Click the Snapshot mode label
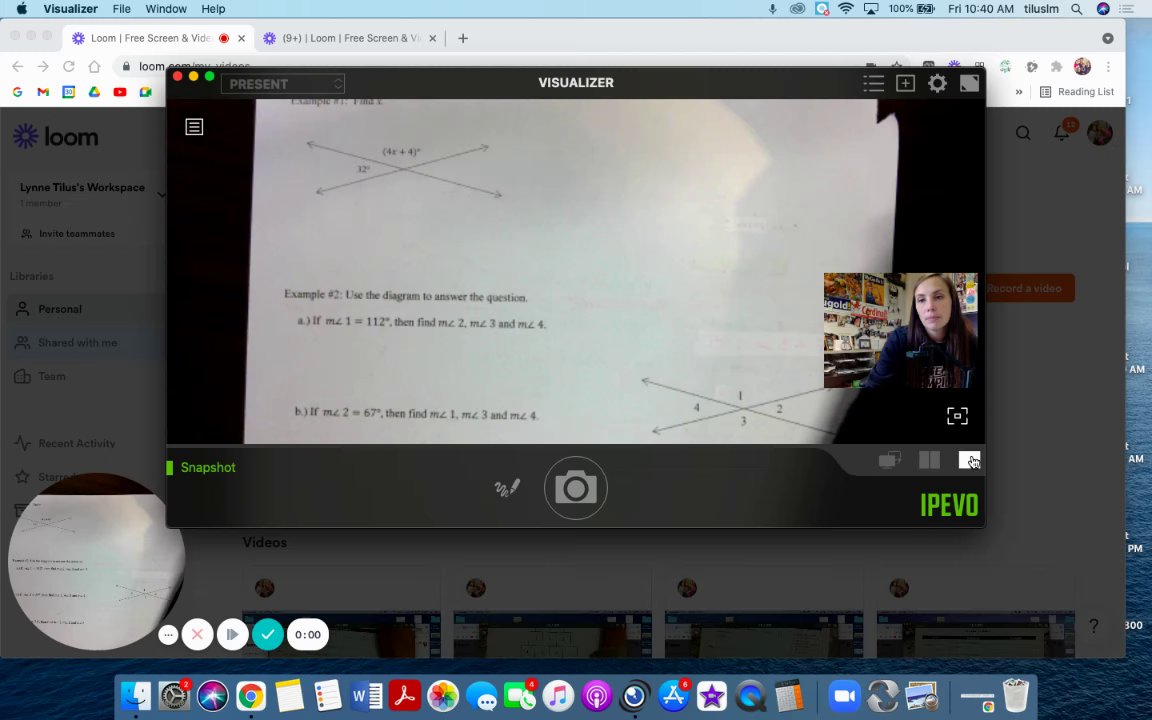Image resolution: width=1152 pixels, height=720 pixels. [x=208, y=468]
